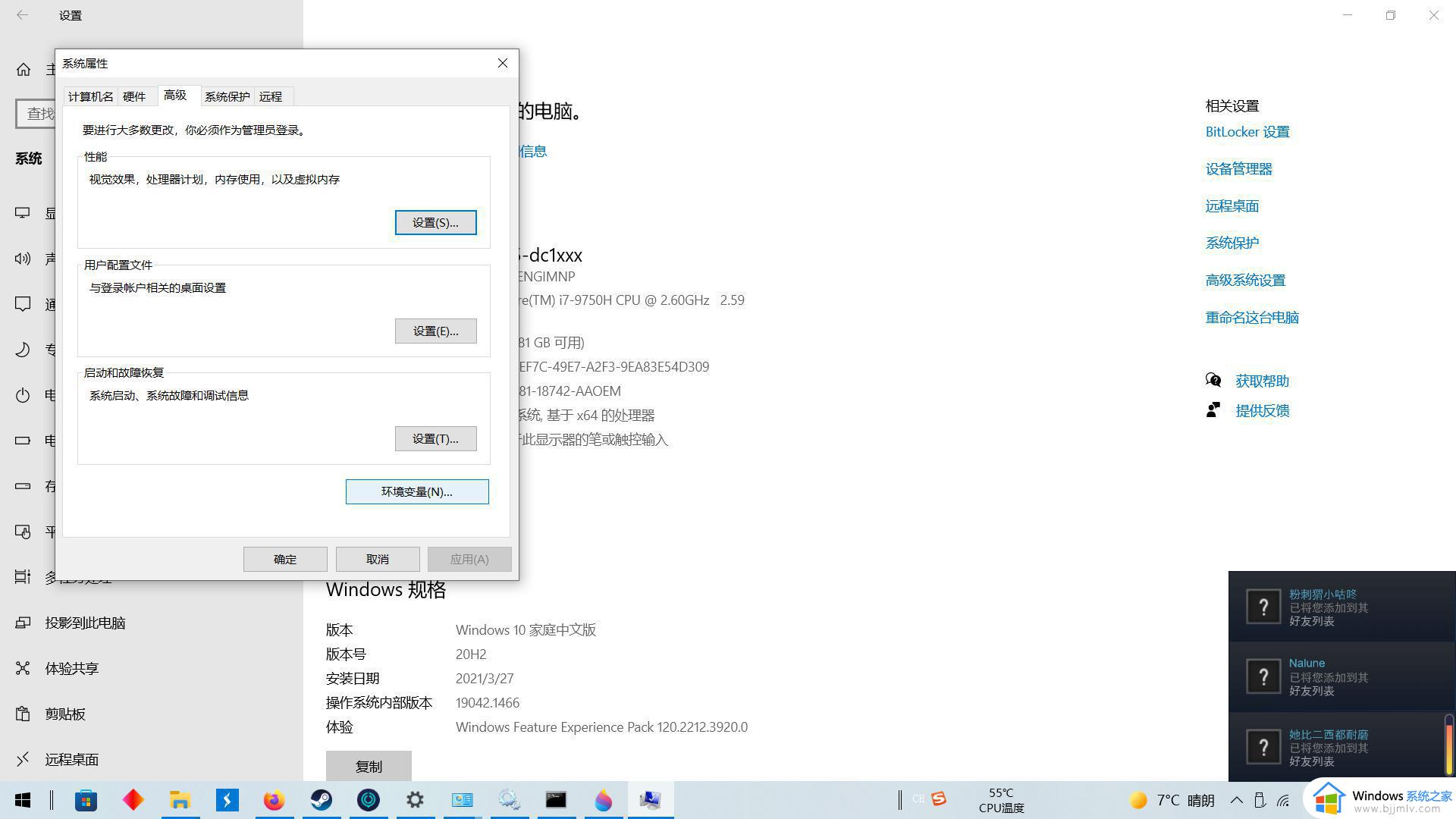This screenshot has width=1456, height=819.
Task: Select 剪贴板 in sidebar
Action: [x=65, y=714]
